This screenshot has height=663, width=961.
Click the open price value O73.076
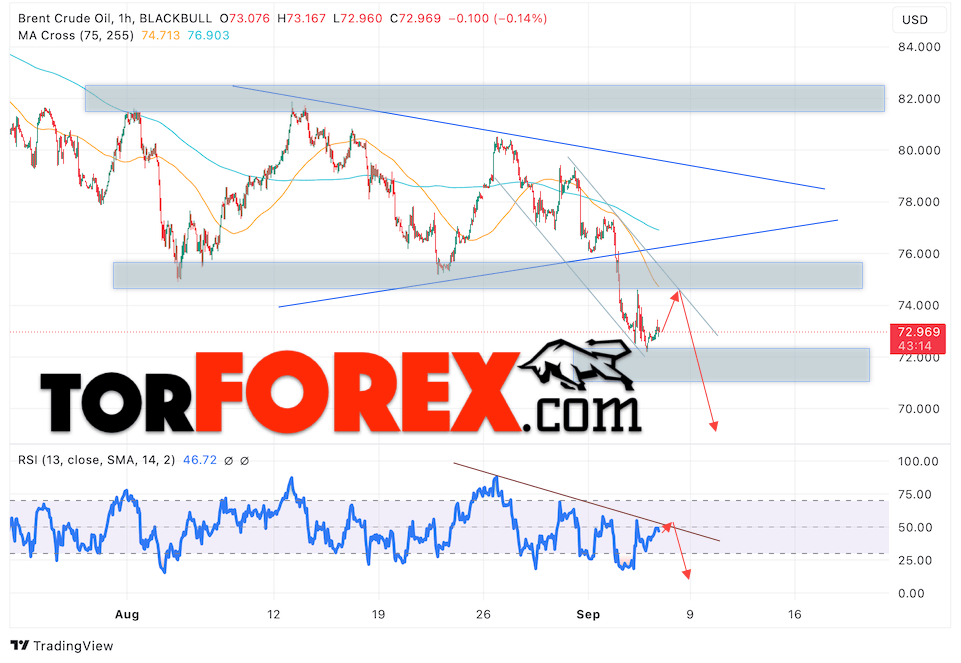point(245,18)
